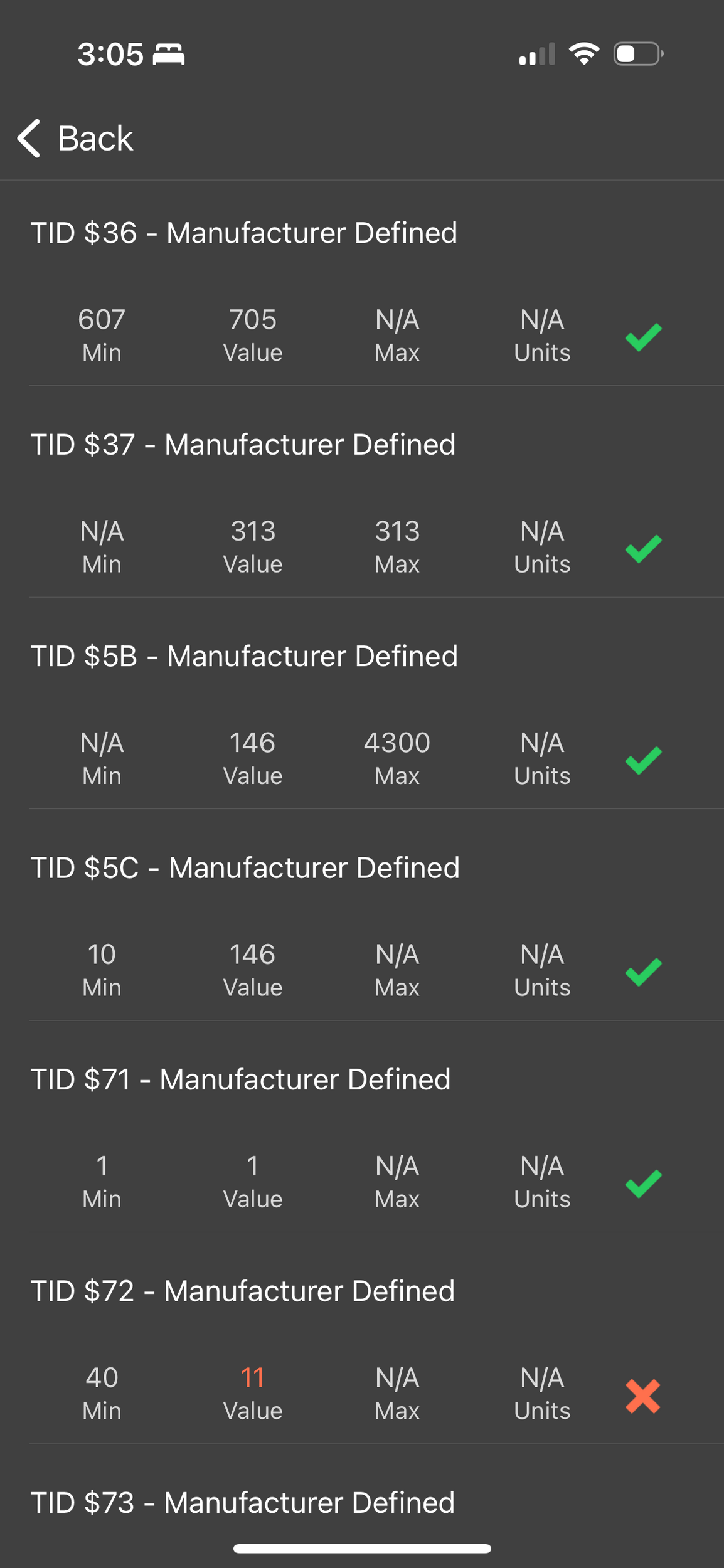Select the TID $36 - Manufacturer Defined heading
This screenshot has width=724, height=1568.
point(244,233)
